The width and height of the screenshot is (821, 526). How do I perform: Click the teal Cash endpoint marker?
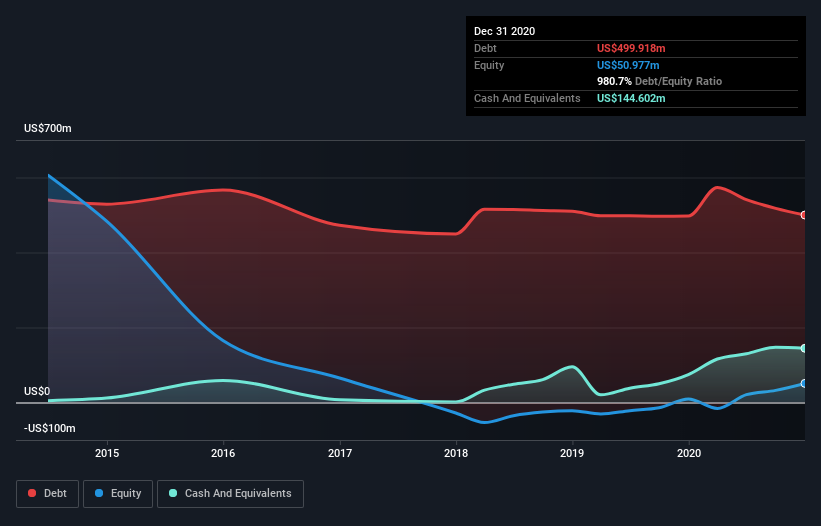click(x=803, y=348)
